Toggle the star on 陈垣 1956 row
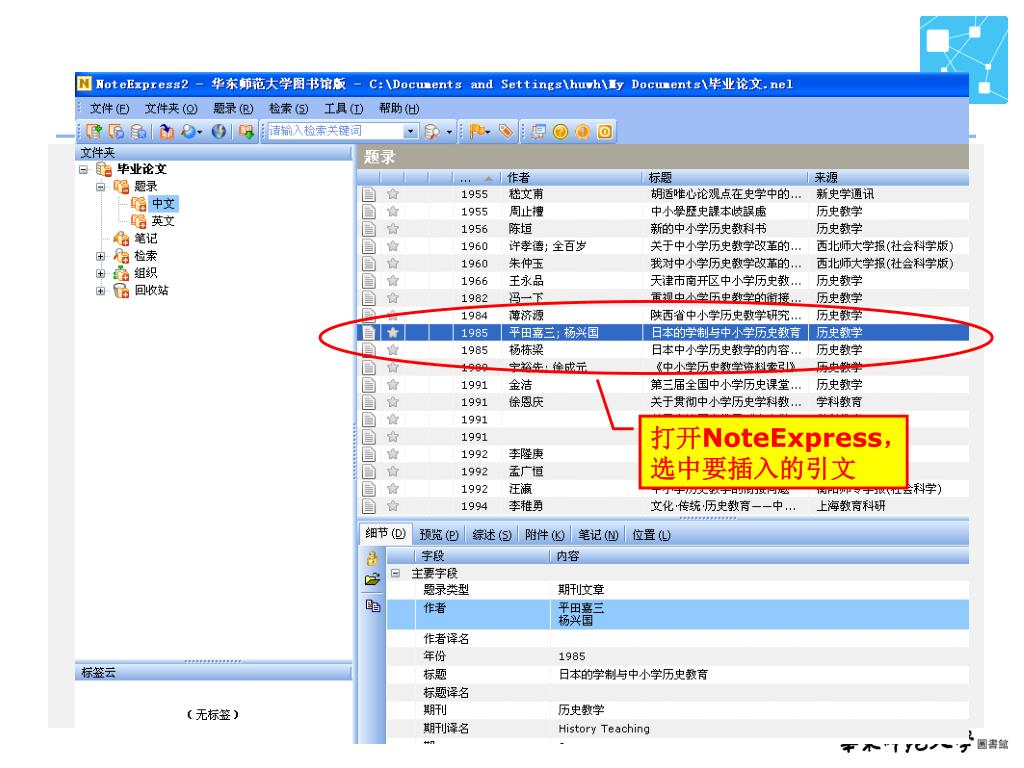1024x768 pixels. tap(392, 229)
